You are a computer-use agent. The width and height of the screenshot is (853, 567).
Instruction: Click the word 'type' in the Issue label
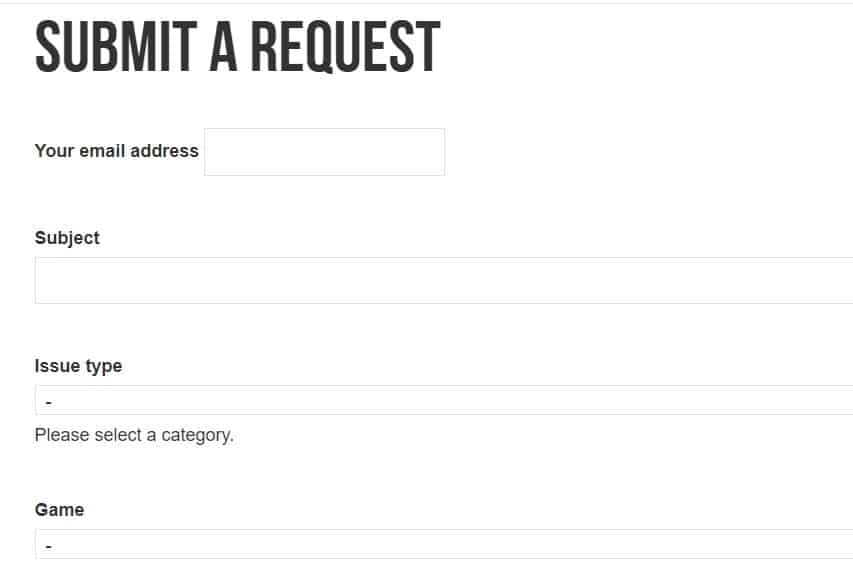[104, 367]
